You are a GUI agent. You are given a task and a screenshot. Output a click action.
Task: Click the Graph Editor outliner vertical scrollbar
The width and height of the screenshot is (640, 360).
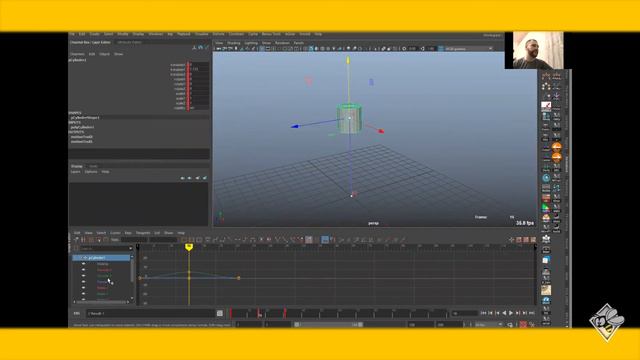point(132,271)
